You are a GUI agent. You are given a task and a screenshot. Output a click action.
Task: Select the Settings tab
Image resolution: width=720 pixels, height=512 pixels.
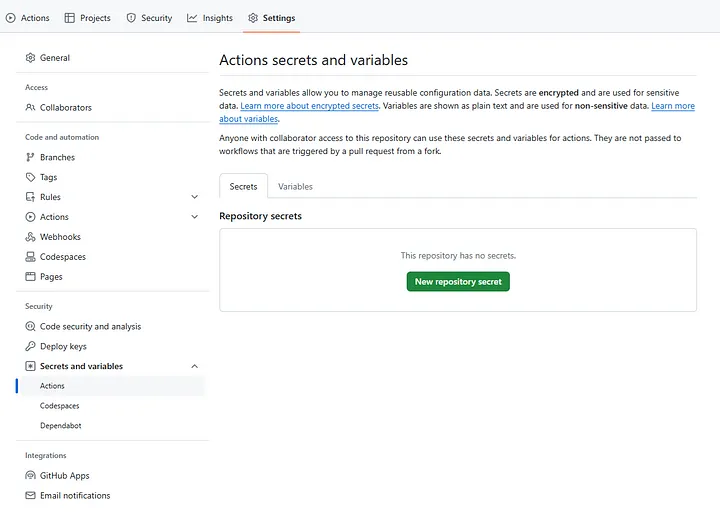(272, 18)
